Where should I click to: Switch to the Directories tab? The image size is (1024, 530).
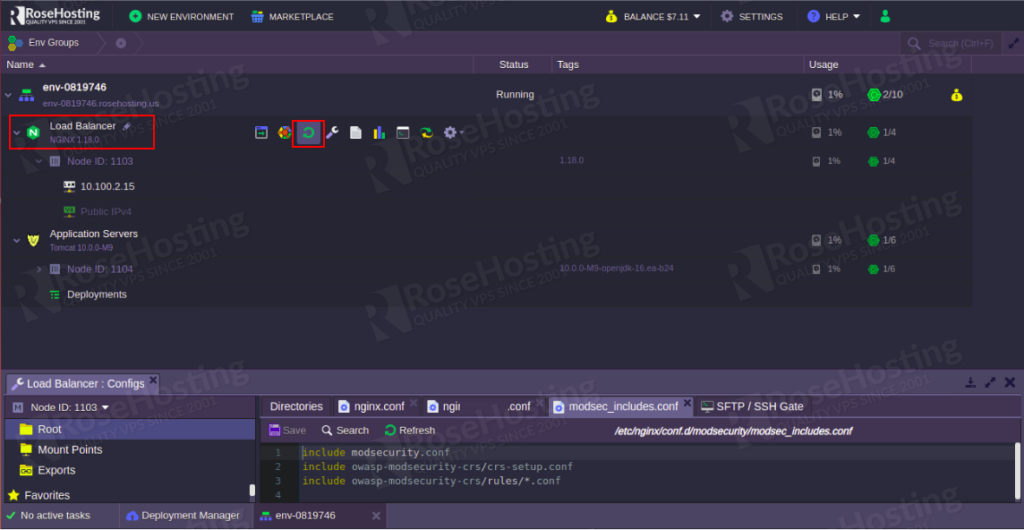point(296,406)
